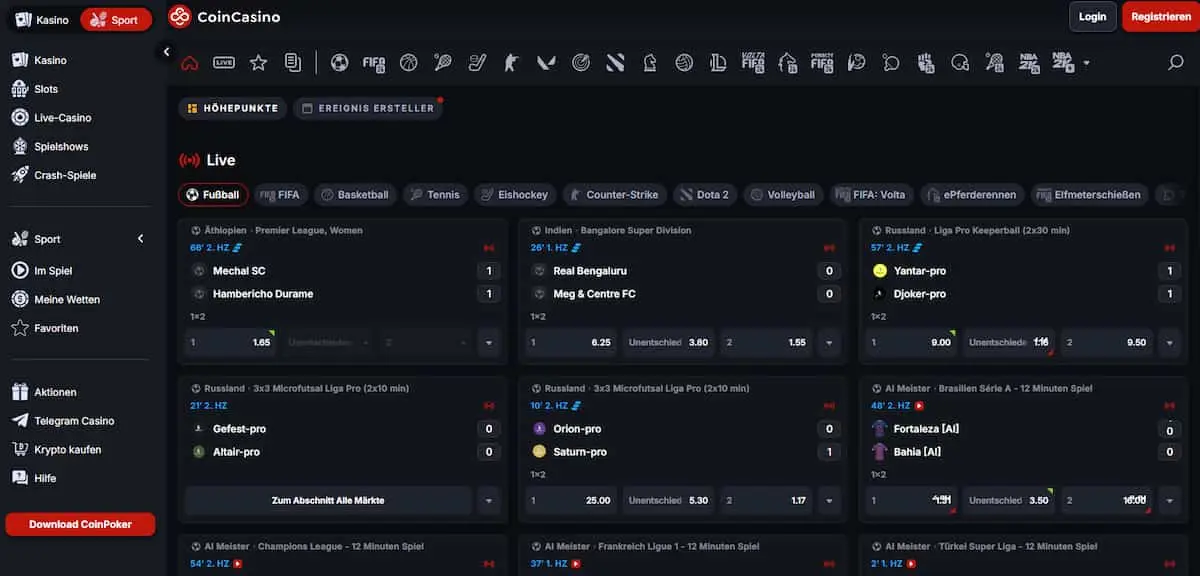Open the Höhepunkte tab
This screenshot has width=1200, height=576.
[x=233, y=108]
